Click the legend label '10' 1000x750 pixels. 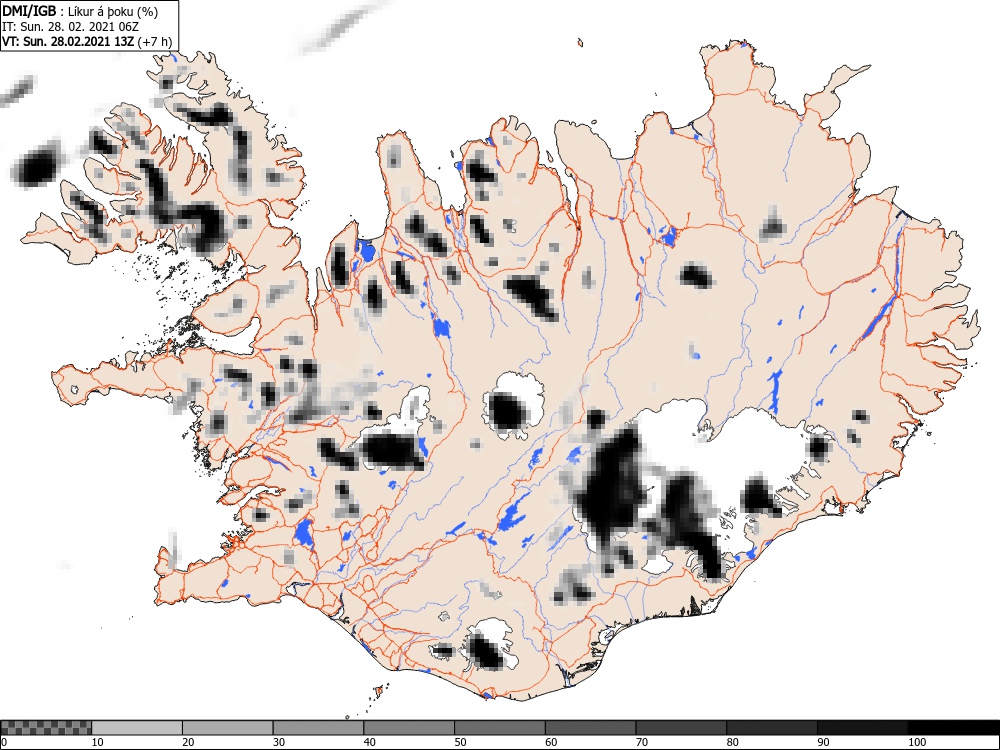click(97, 742)
